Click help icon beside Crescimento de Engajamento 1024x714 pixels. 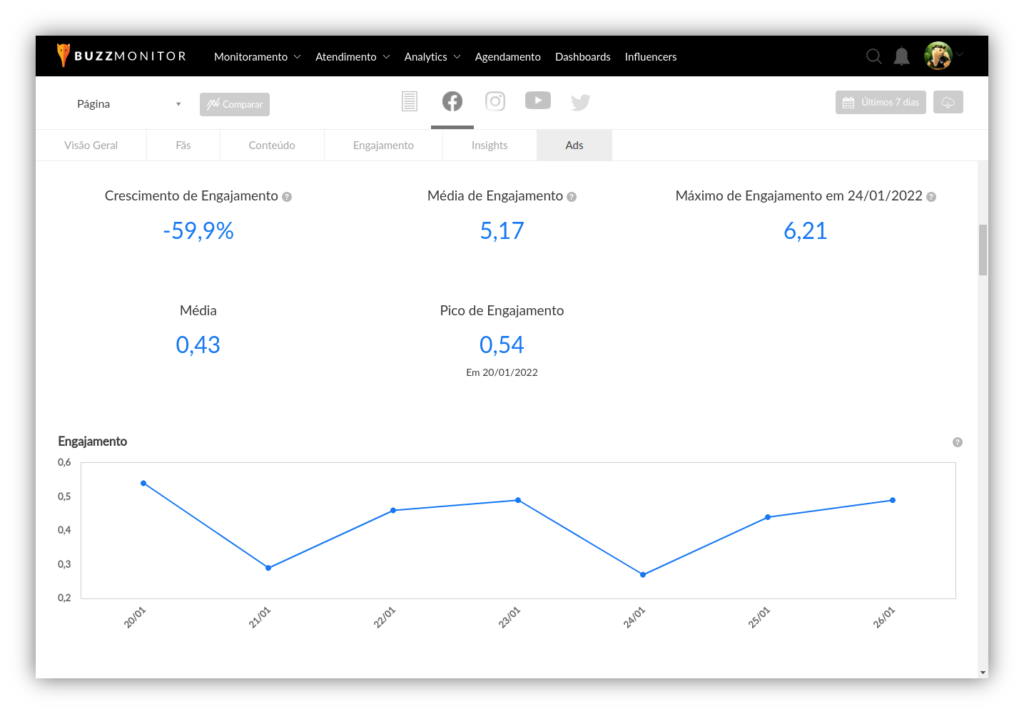287,197
